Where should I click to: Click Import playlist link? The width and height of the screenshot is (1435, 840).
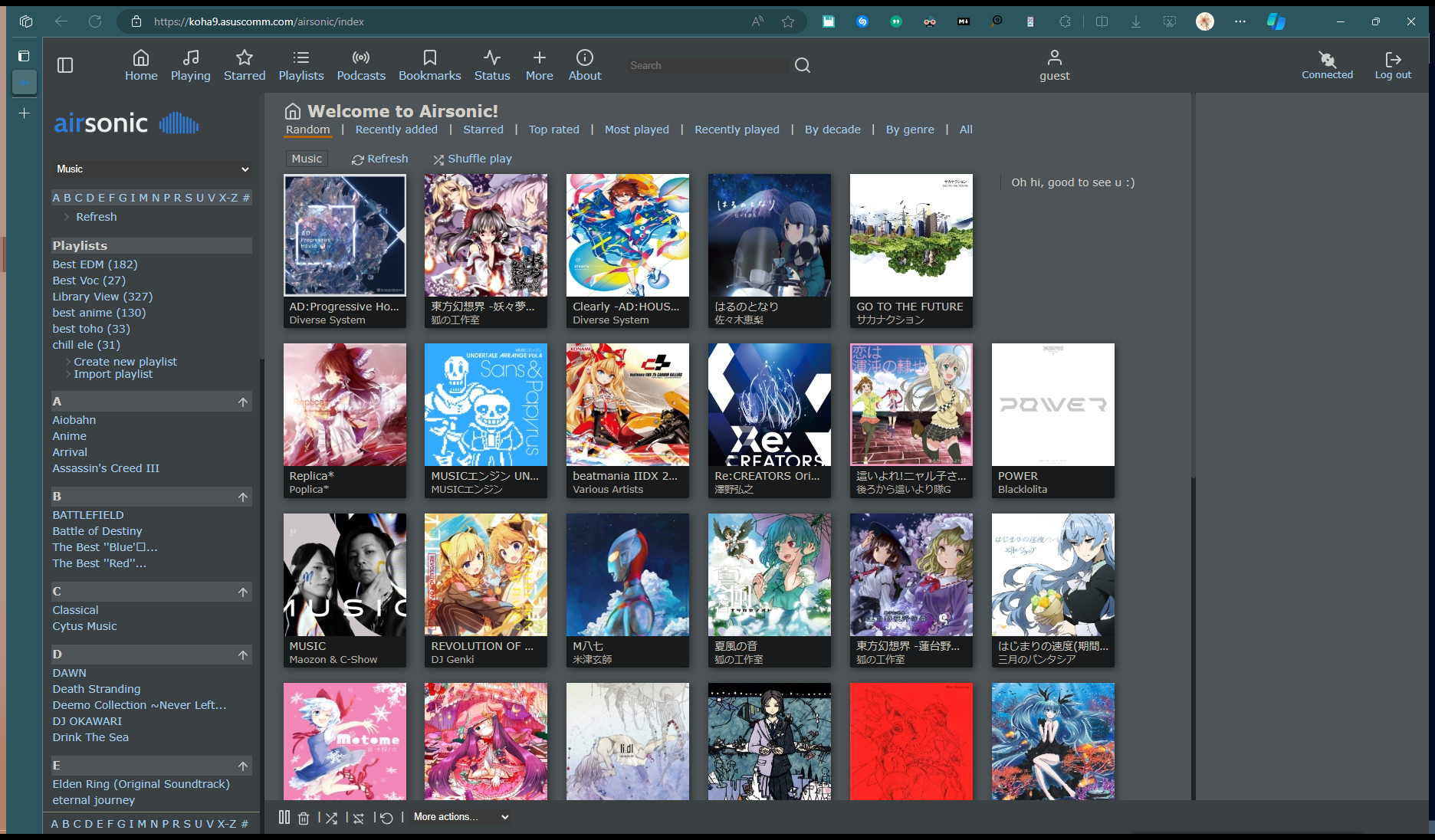click(113, 374)
